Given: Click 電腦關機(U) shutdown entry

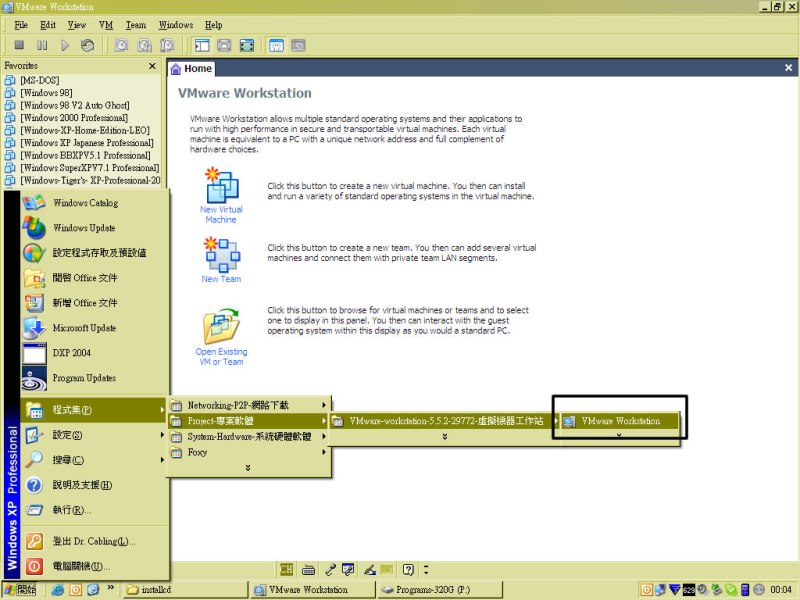Looking at the screenshot, I should pos(94,566).
